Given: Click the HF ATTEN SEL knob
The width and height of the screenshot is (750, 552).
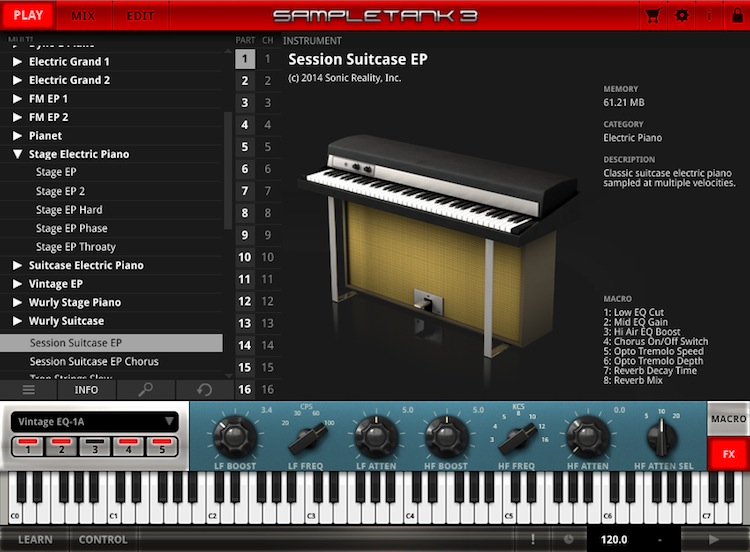Looking at the screenshot, I should point(662,438).
